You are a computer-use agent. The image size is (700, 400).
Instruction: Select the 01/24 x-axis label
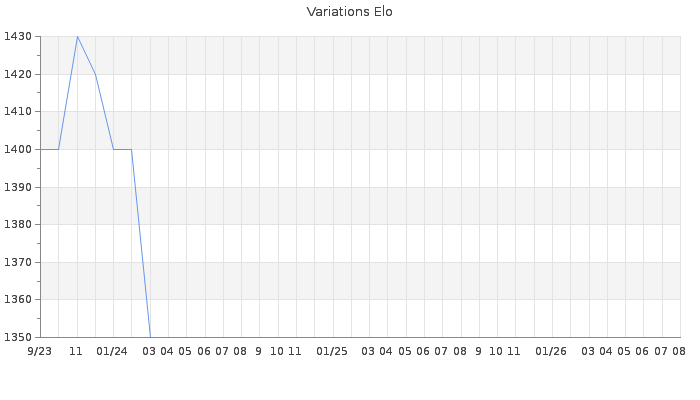pos(112,352)
